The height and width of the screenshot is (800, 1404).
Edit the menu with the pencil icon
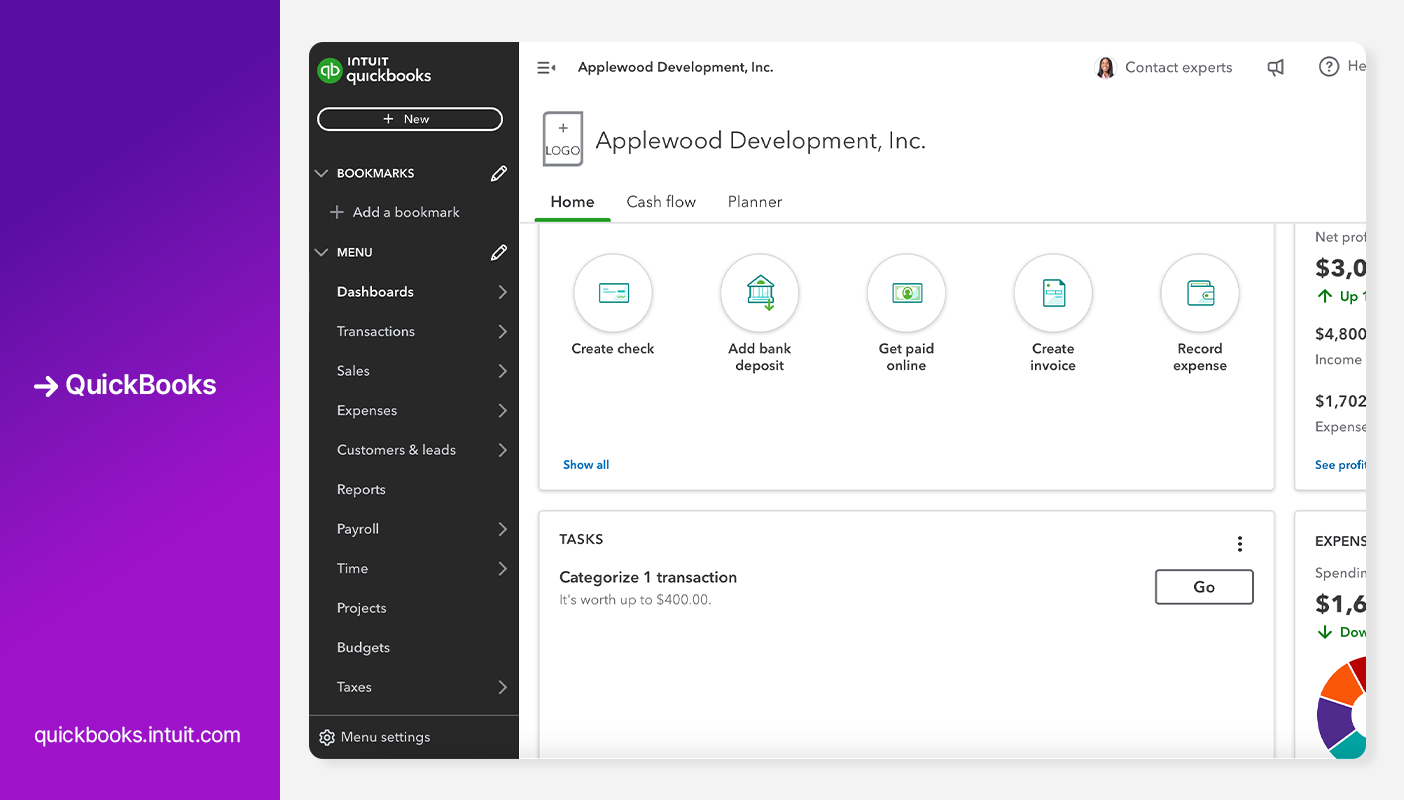pyautogui.click(x=499, y=252)
